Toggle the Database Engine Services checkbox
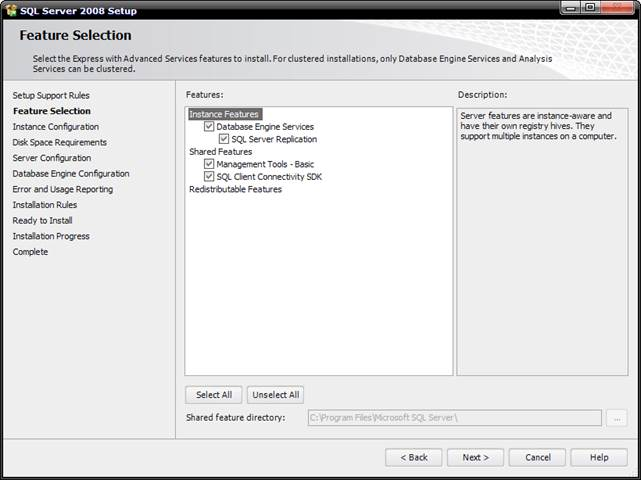641x480 pixels. [209, 126]
